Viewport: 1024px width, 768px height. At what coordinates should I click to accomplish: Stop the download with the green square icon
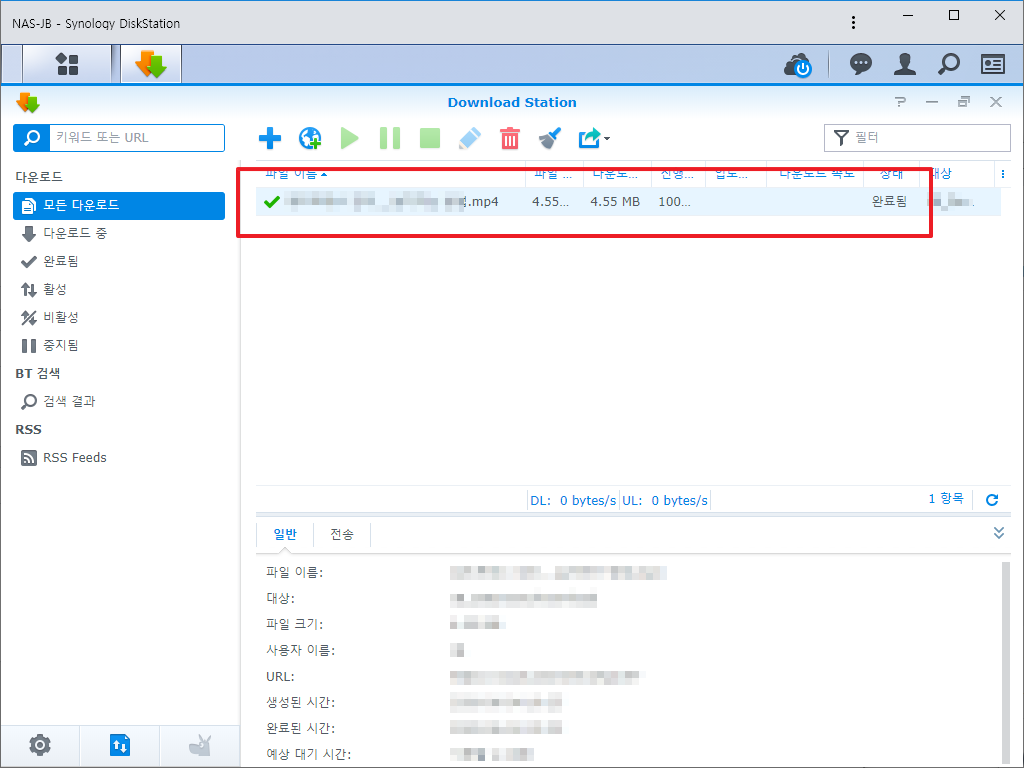point(430,138)
